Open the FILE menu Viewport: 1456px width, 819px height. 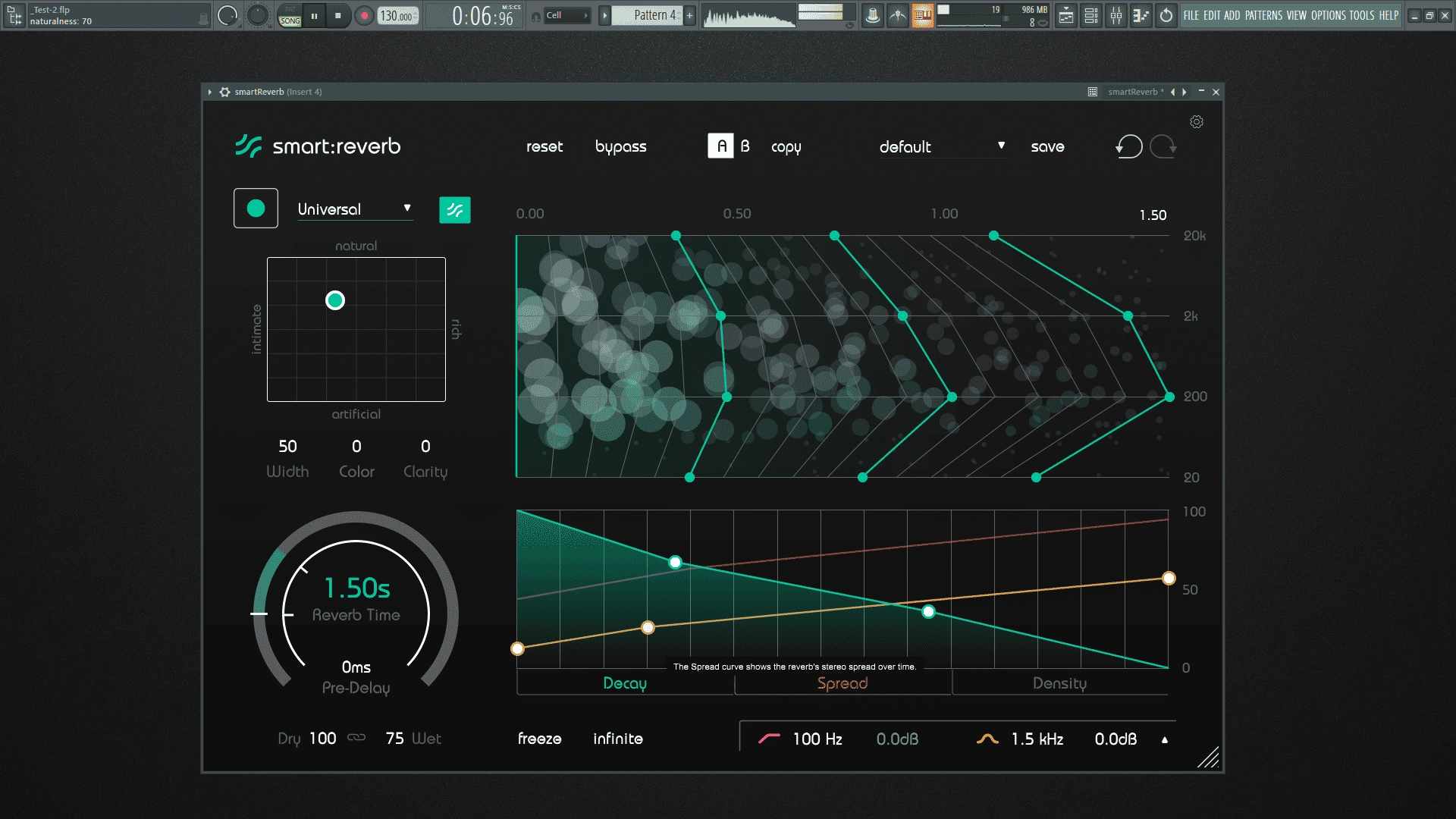point(1191,15)
